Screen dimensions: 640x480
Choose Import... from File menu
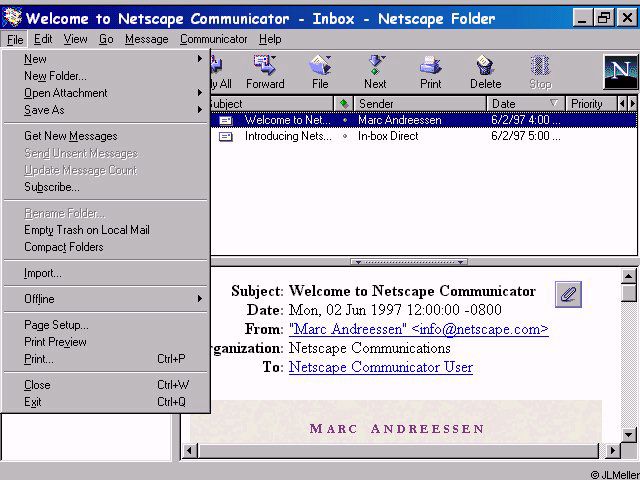click(106, 273)
